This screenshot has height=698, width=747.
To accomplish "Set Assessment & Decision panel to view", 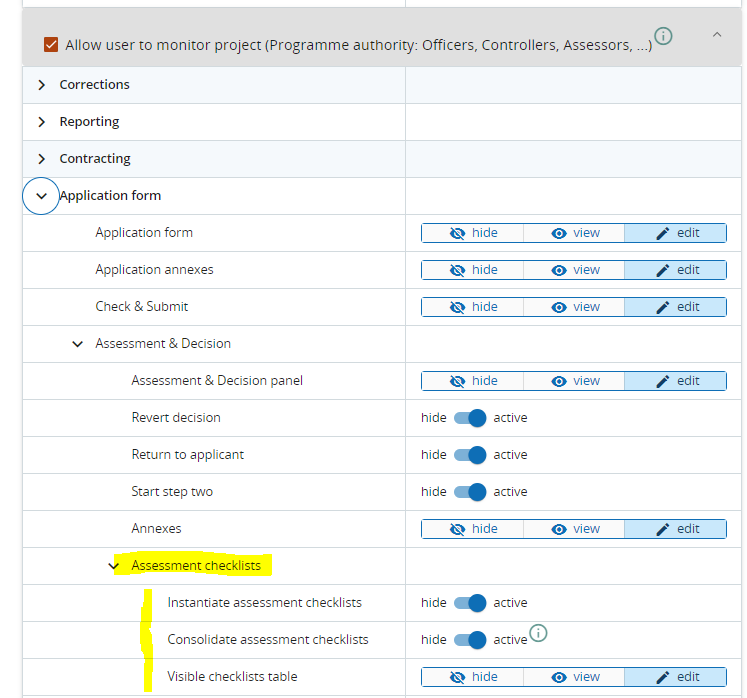I will pos(574,381).
